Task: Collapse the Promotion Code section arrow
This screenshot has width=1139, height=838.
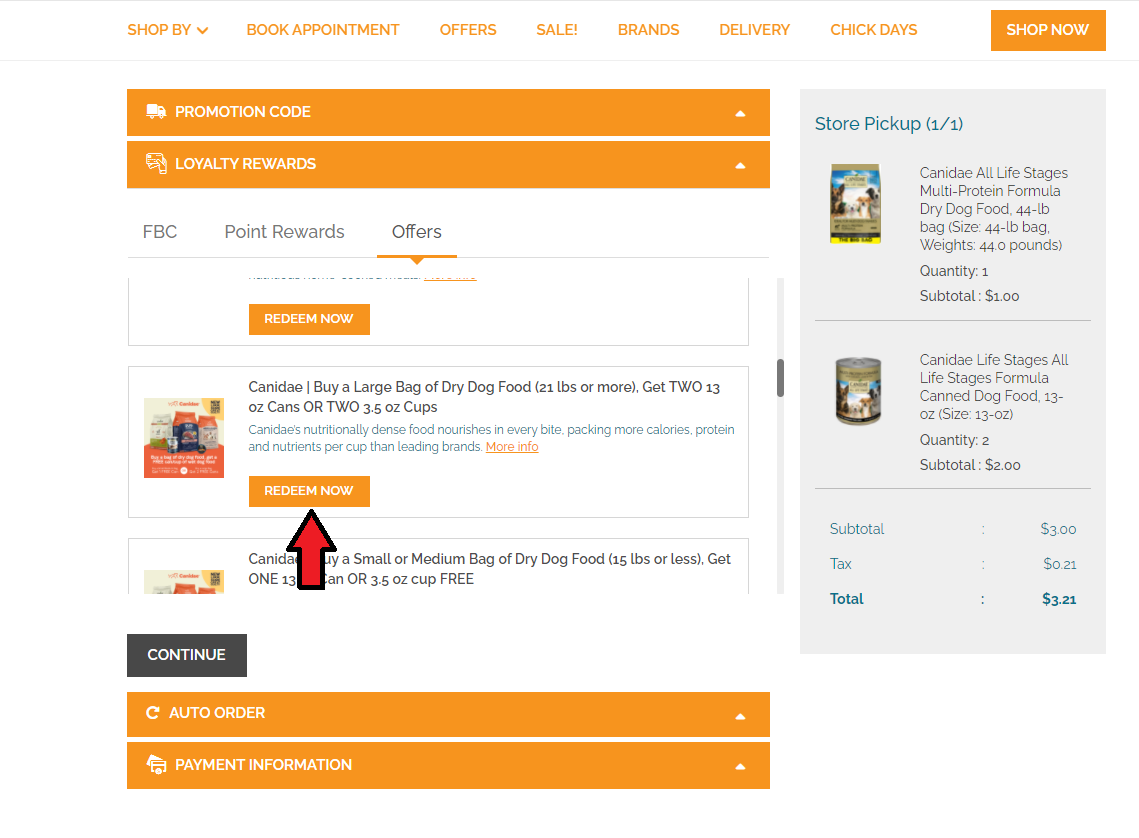Action: coord(740,113)
